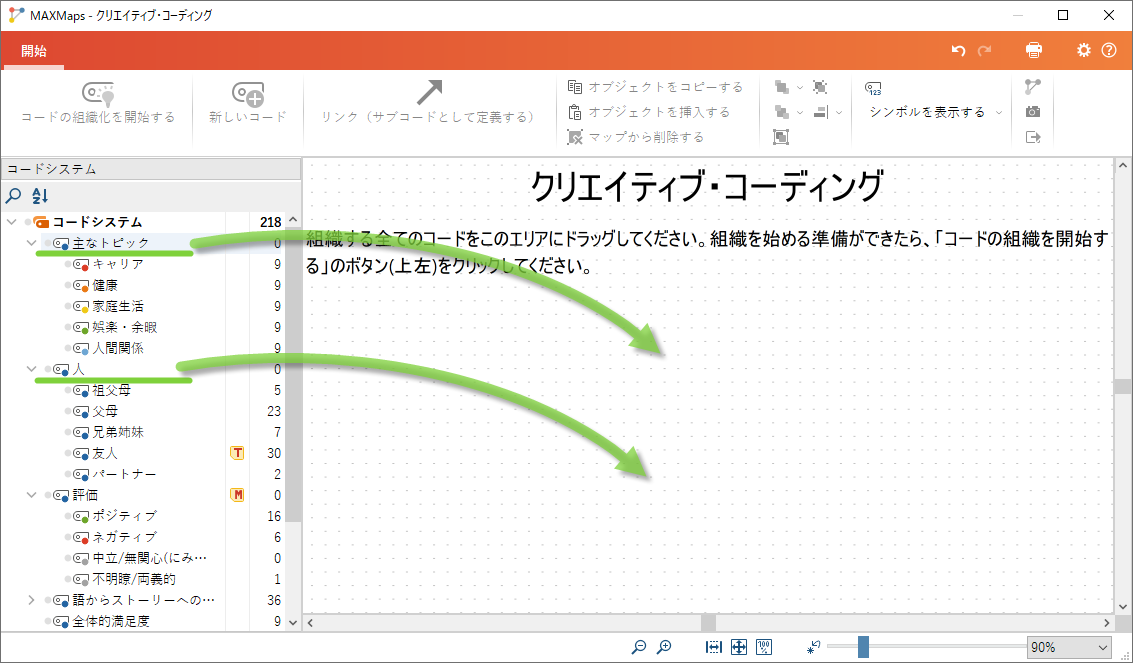Open the send to back dropdown arrow
The width and height of the screenshot is (1133, 663).
click(800, 112)
